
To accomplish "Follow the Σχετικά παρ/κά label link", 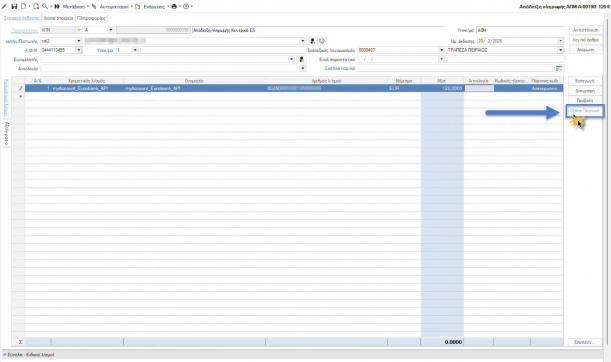I will (340, 69).
